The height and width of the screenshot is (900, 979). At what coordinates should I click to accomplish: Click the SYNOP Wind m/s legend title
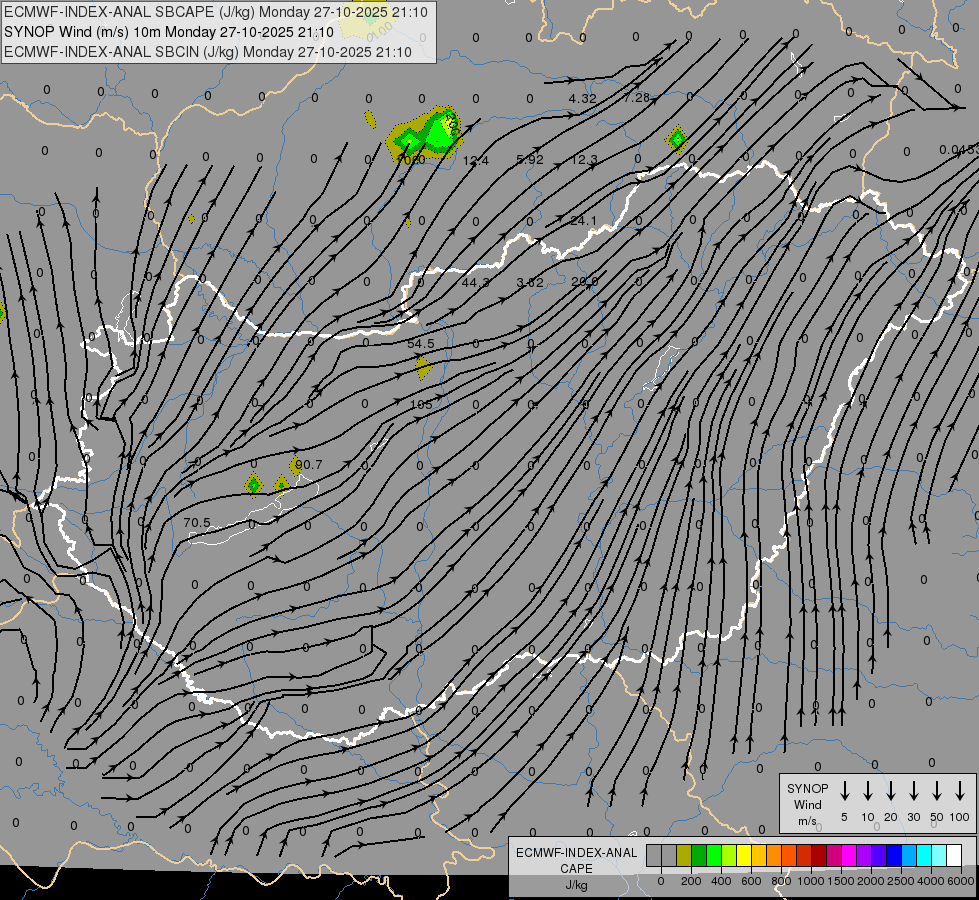pos(807,804)
